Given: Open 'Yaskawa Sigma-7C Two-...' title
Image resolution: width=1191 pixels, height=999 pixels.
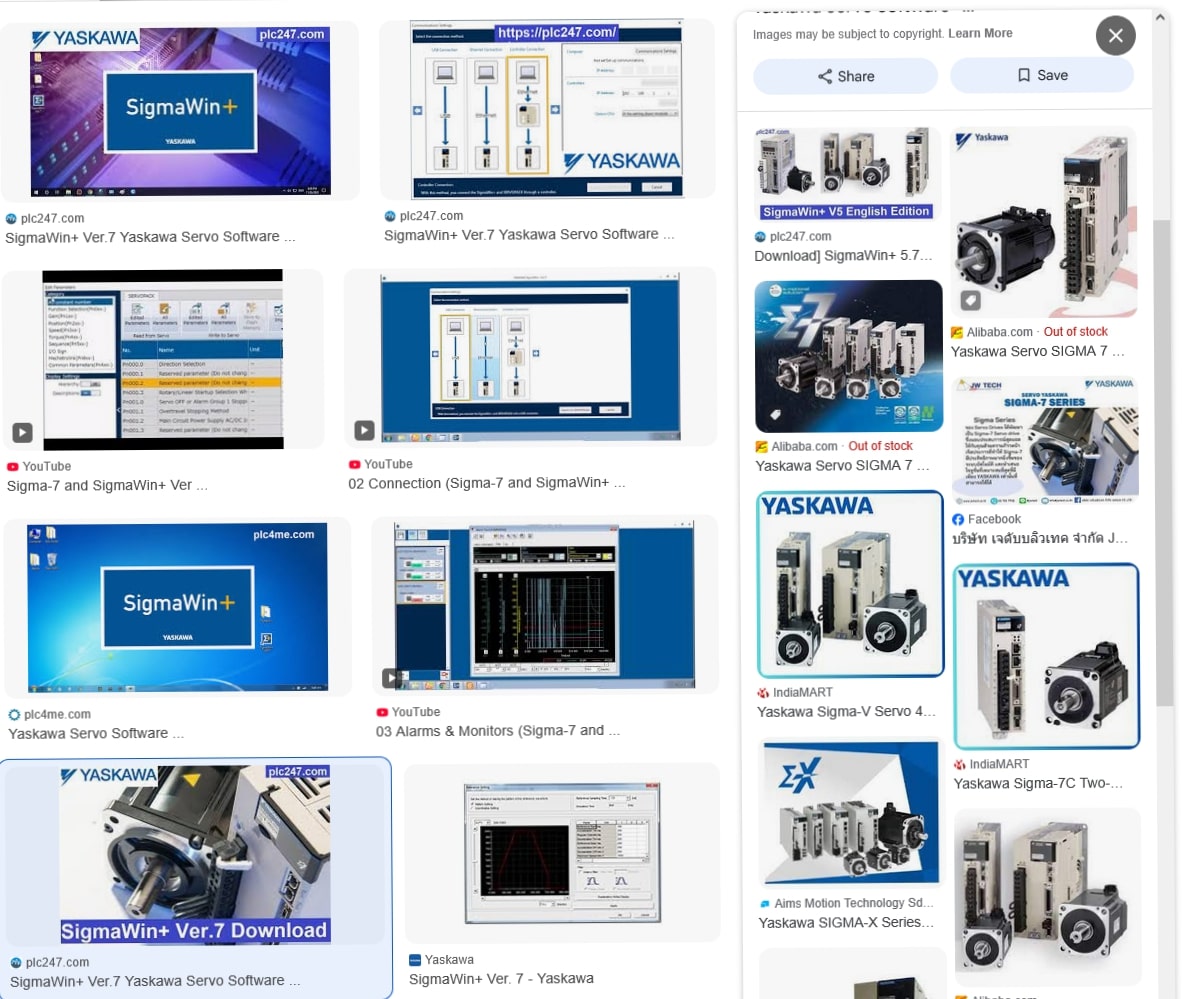Looking at the screenshot, I should 1038,783.
